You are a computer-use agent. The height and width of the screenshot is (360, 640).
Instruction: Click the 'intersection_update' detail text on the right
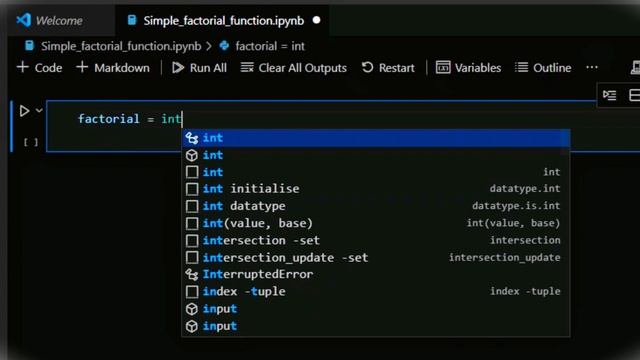pos(504,258)
